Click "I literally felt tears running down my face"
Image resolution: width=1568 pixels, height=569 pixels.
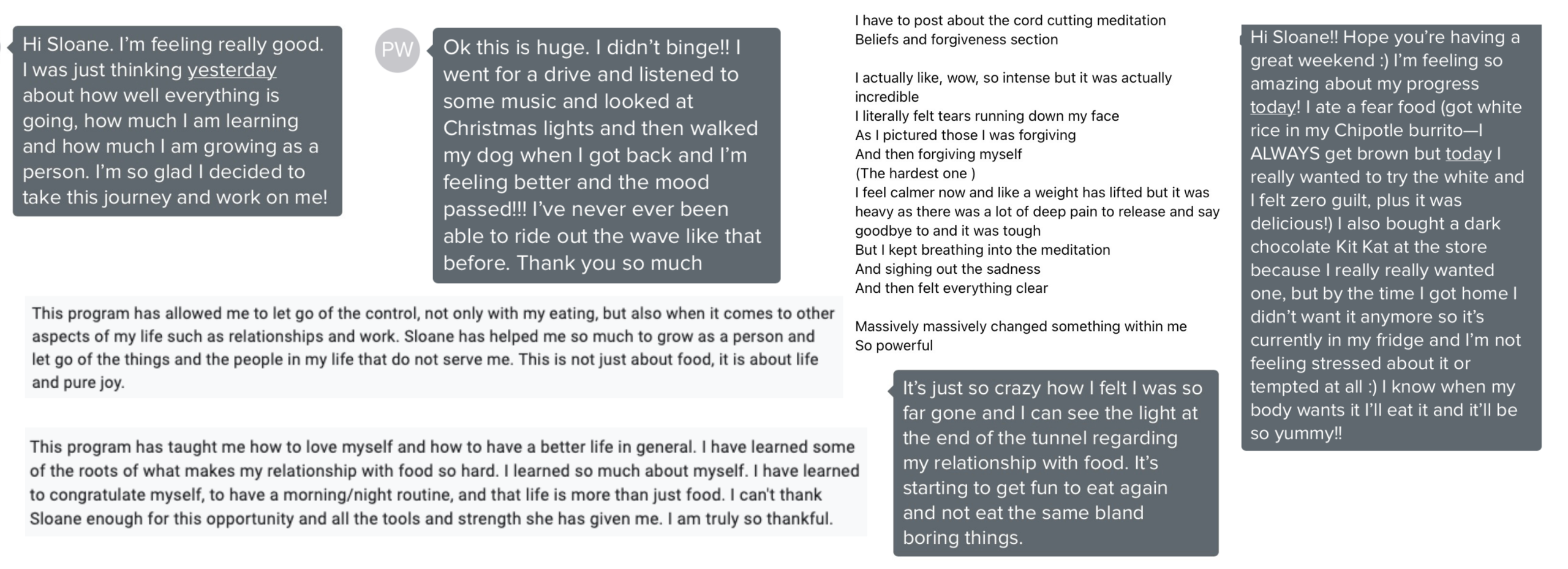[x=987, y=116]
